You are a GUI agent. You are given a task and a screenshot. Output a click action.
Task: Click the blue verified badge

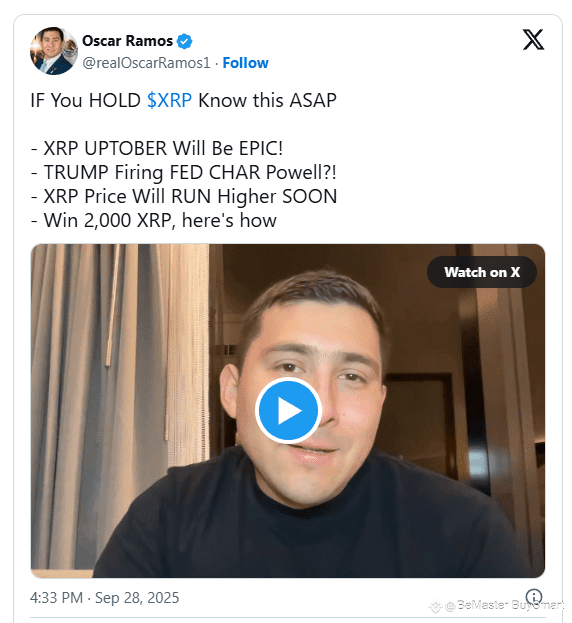click(184, 41)
